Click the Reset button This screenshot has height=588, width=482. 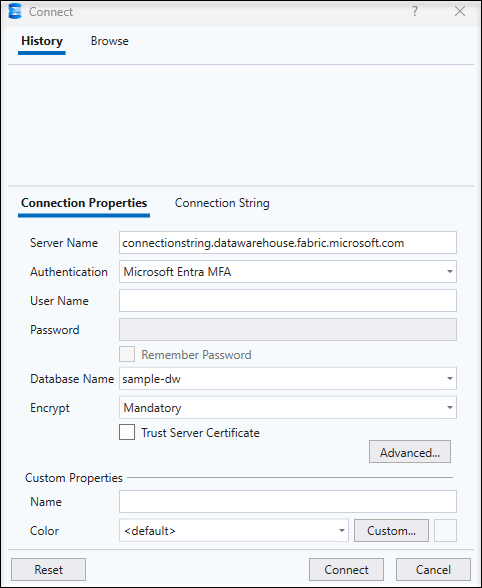(x=48, y=569)
